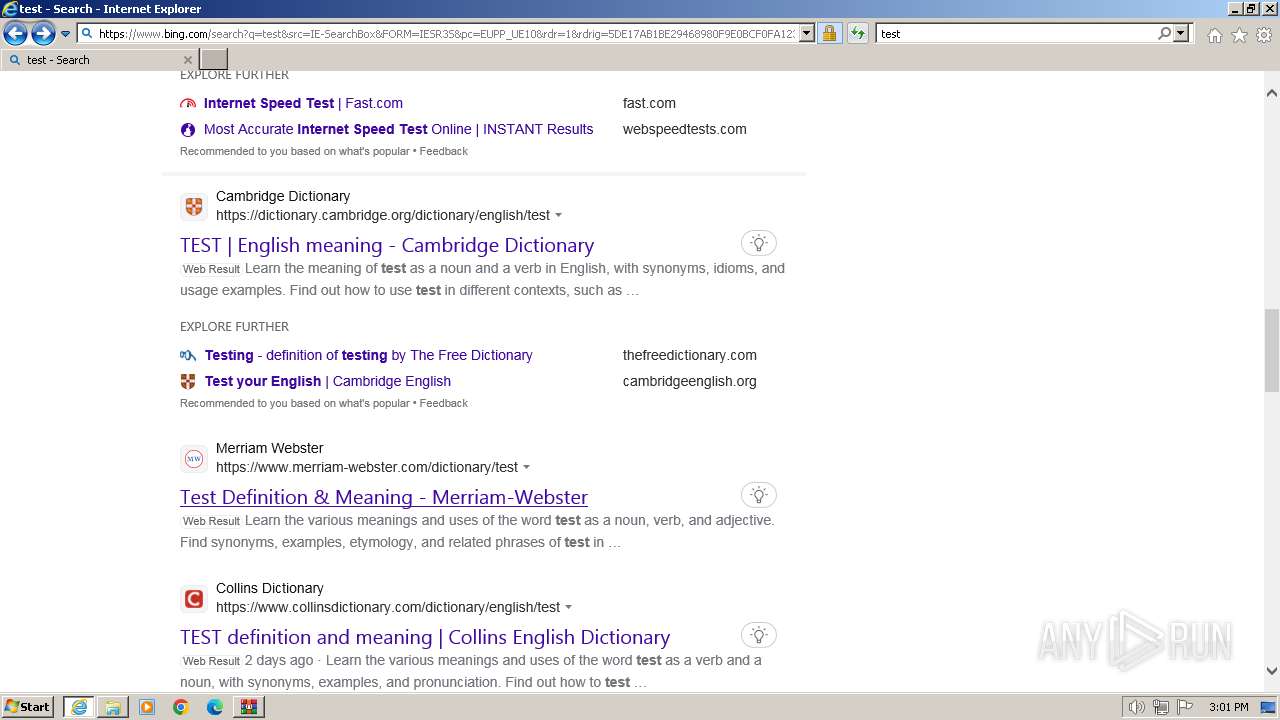Click the page scrollbar down arrow

pyautogui.click(x=1271, y=671)
